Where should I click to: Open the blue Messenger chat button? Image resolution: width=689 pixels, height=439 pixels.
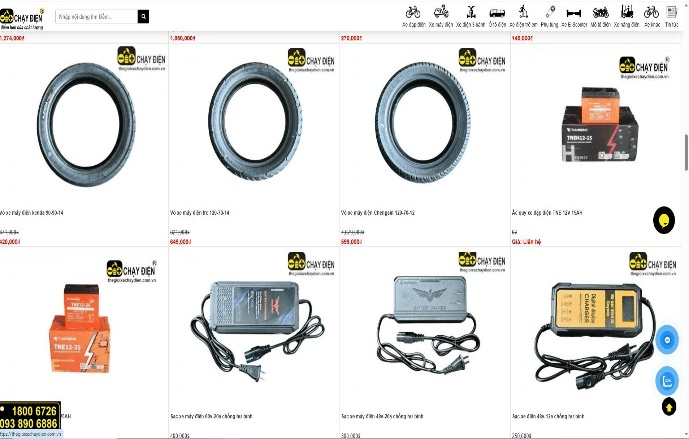[x=667, y=340]
